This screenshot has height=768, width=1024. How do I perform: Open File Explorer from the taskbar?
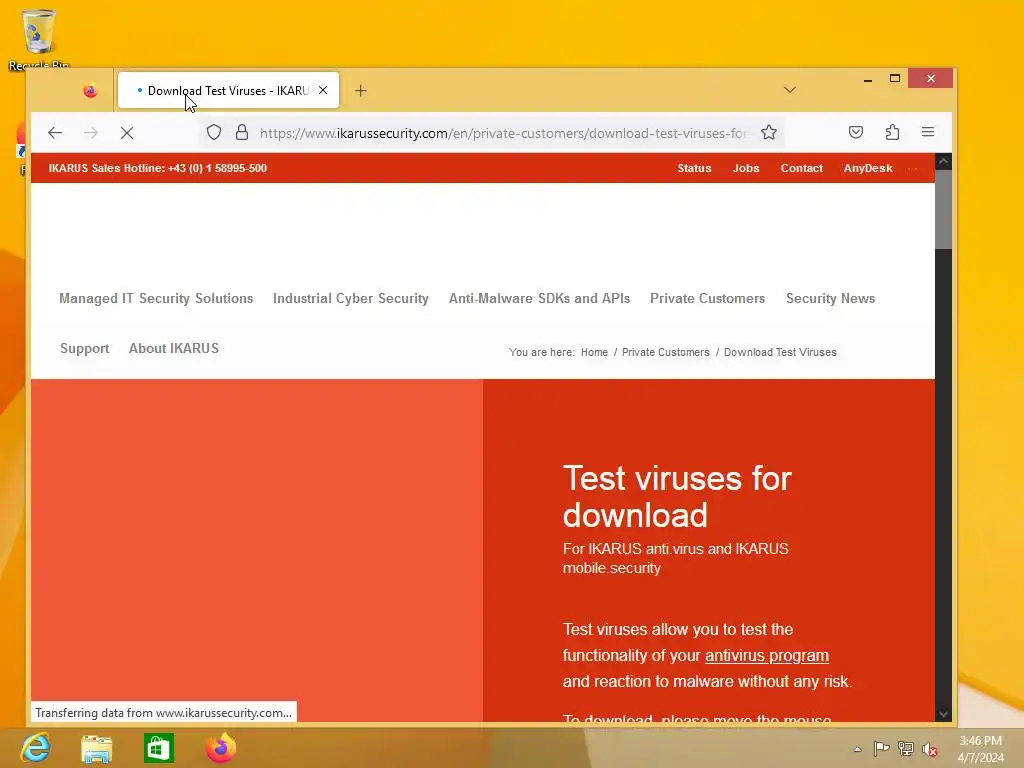tap(96, 748)
